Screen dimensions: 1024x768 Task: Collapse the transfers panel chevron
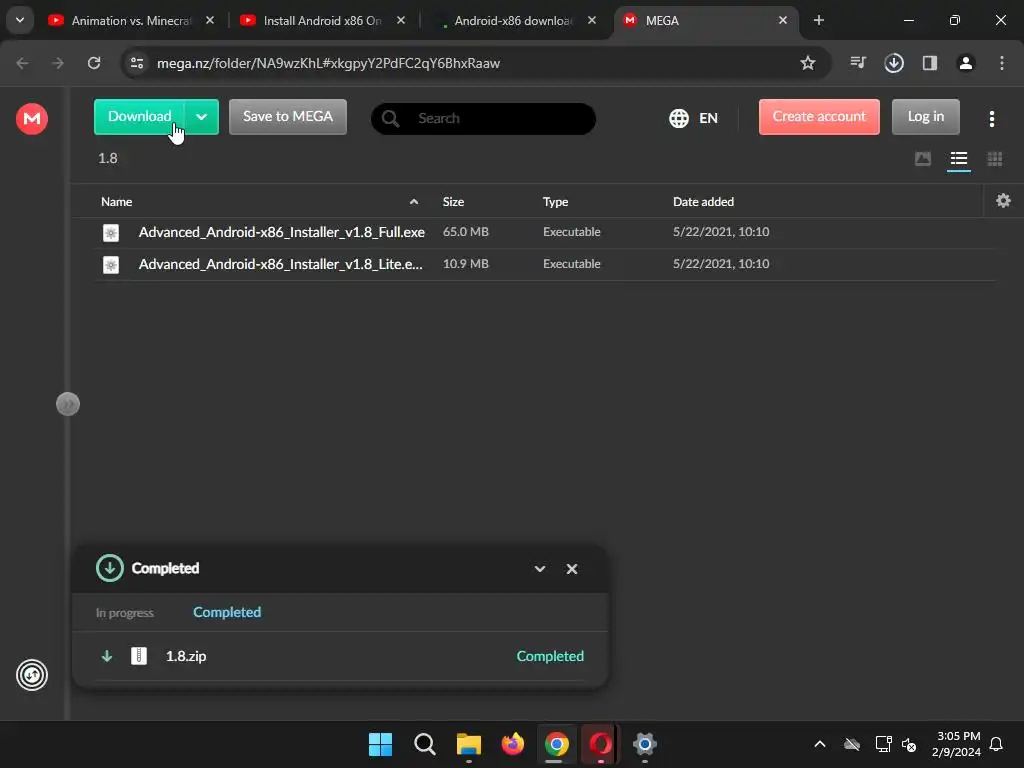(x=539, y=569)
